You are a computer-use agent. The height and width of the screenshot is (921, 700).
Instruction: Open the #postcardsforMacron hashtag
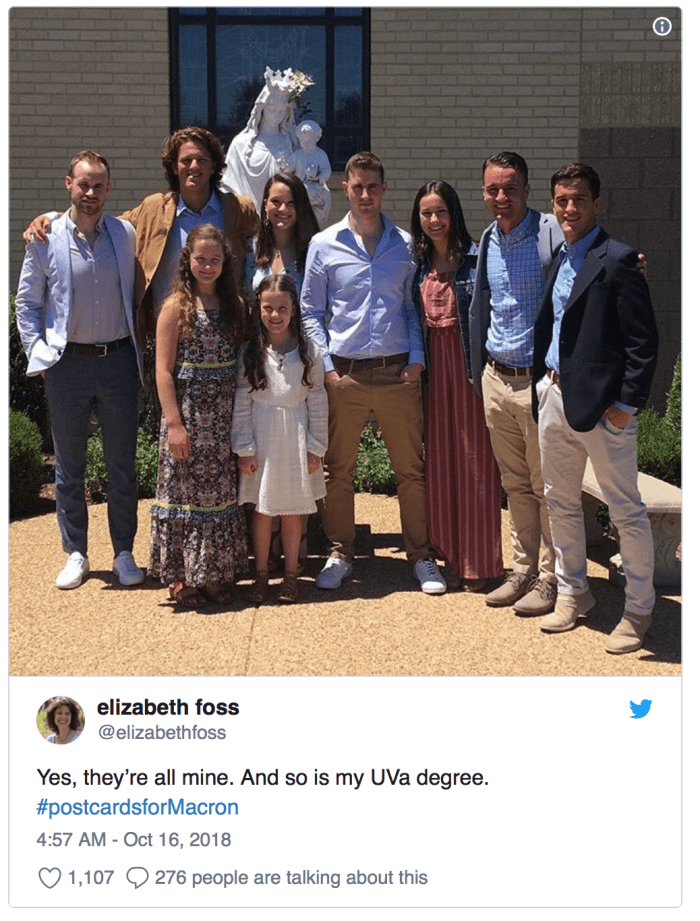click(x=137, y=807)
